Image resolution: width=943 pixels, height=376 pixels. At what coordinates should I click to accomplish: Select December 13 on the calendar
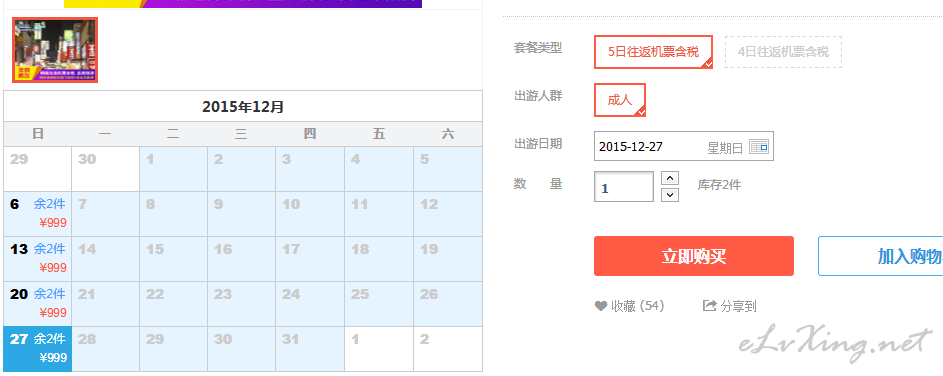[x=37, y=259]
